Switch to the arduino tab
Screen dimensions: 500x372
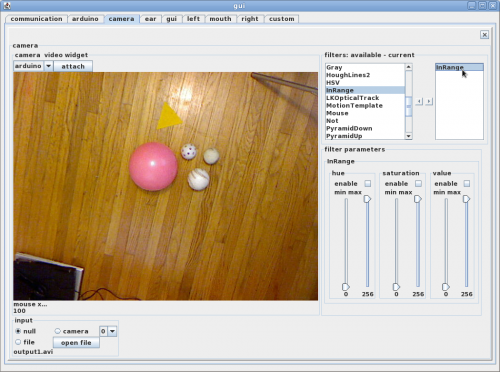(85, 19)
